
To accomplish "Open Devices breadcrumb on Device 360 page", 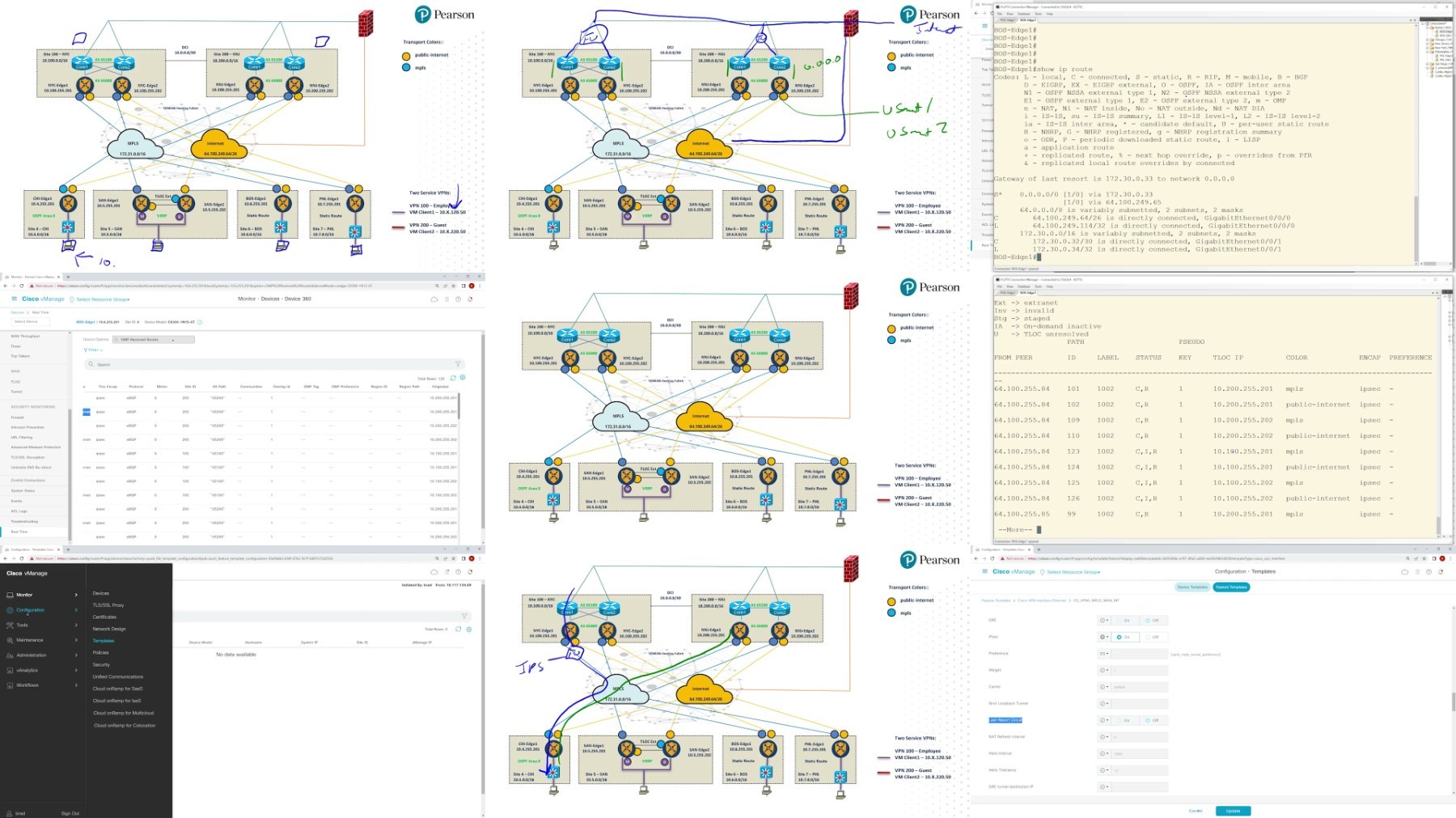I will [17, 312].
